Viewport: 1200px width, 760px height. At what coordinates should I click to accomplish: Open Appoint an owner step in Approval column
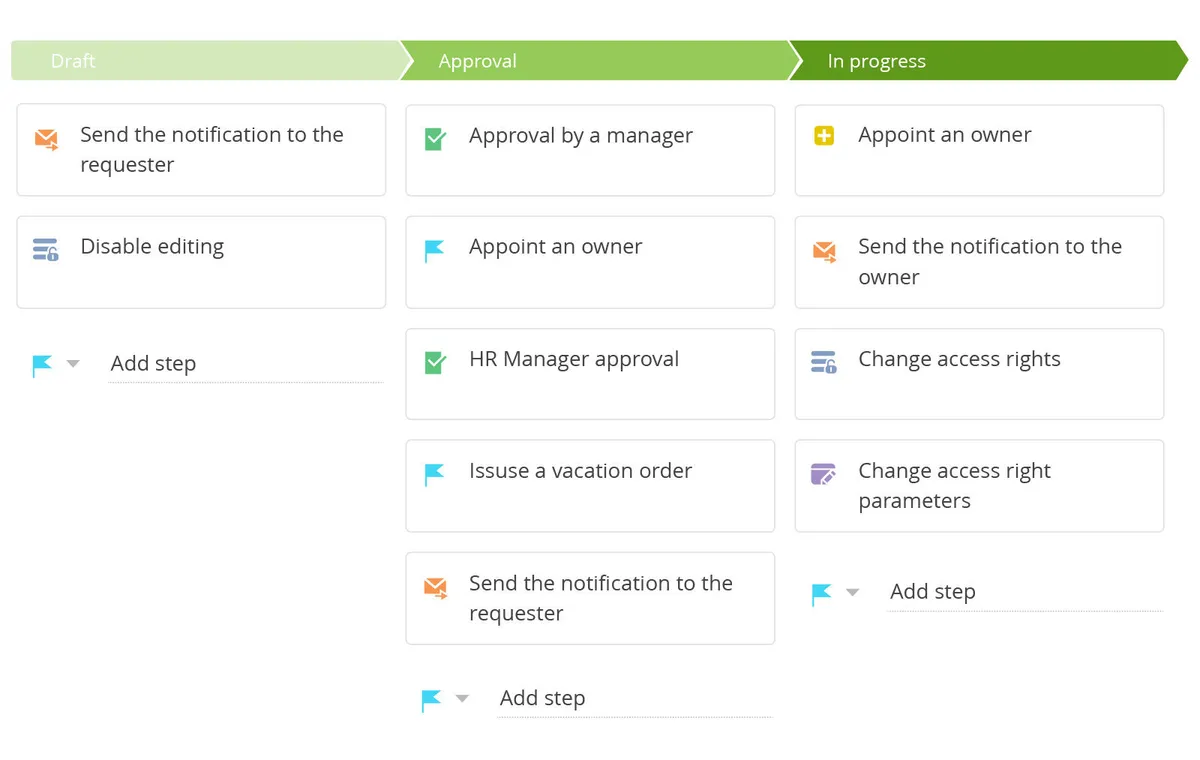[x=590, y=262]
